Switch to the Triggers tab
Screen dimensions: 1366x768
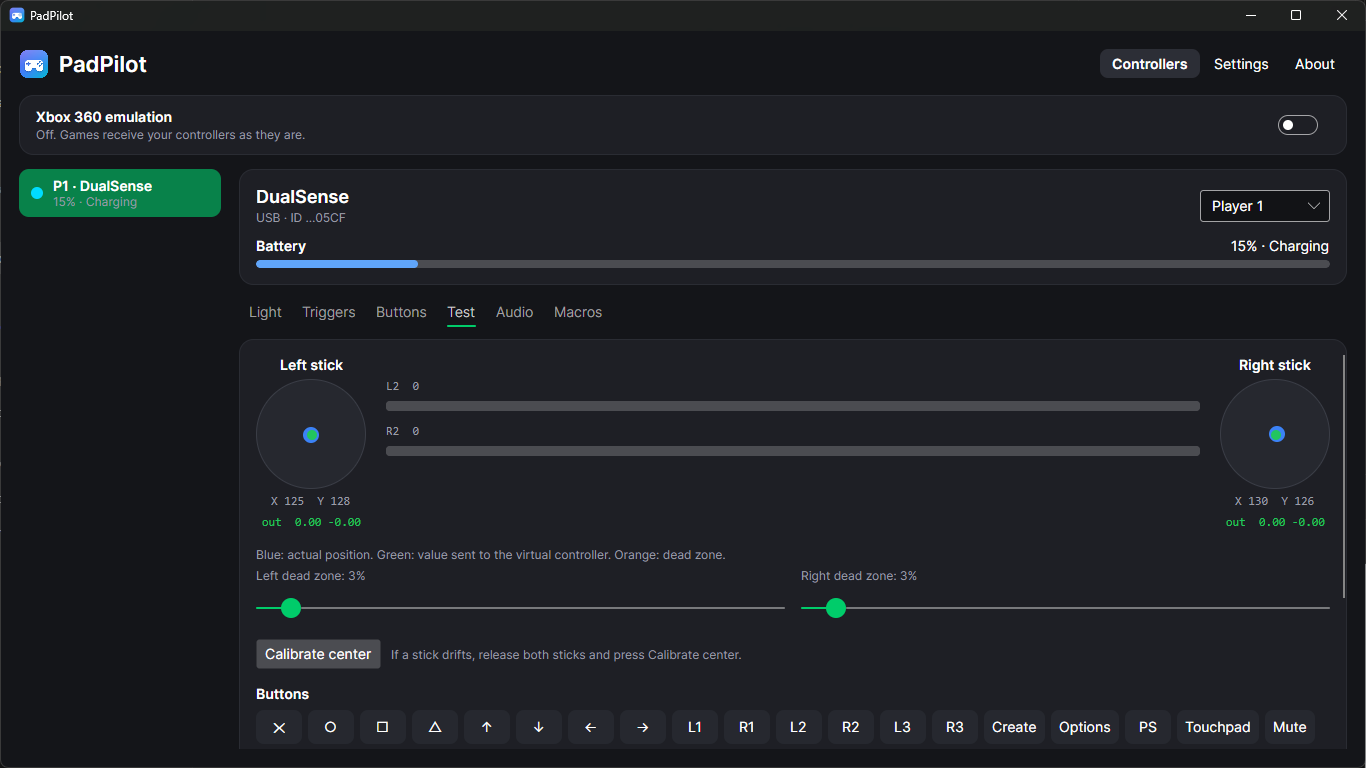(329, 312)
